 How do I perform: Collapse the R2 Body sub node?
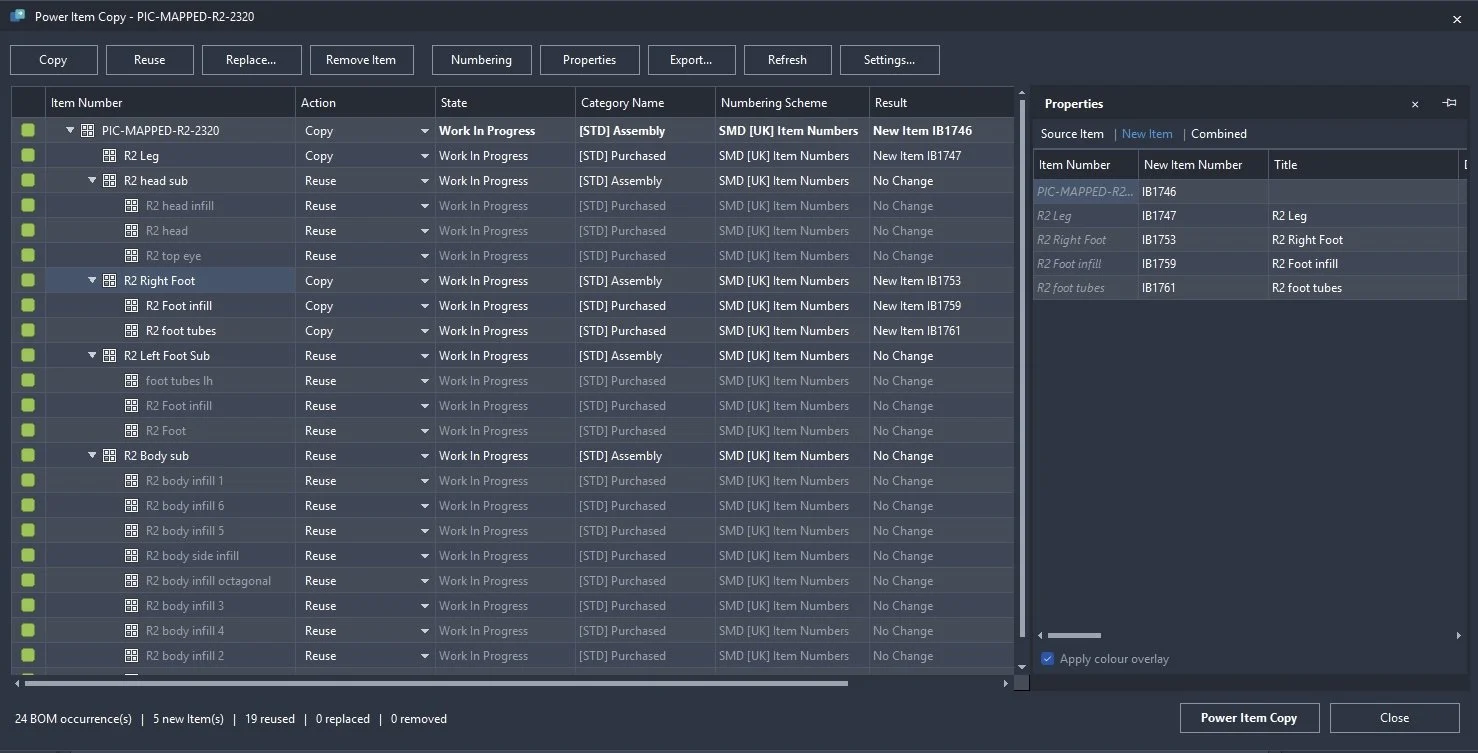tap(93, 456)
